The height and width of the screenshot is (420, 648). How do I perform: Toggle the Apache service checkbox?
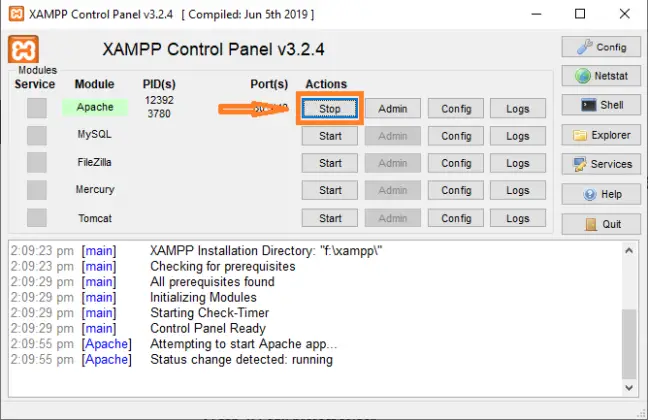click(37, 108)
